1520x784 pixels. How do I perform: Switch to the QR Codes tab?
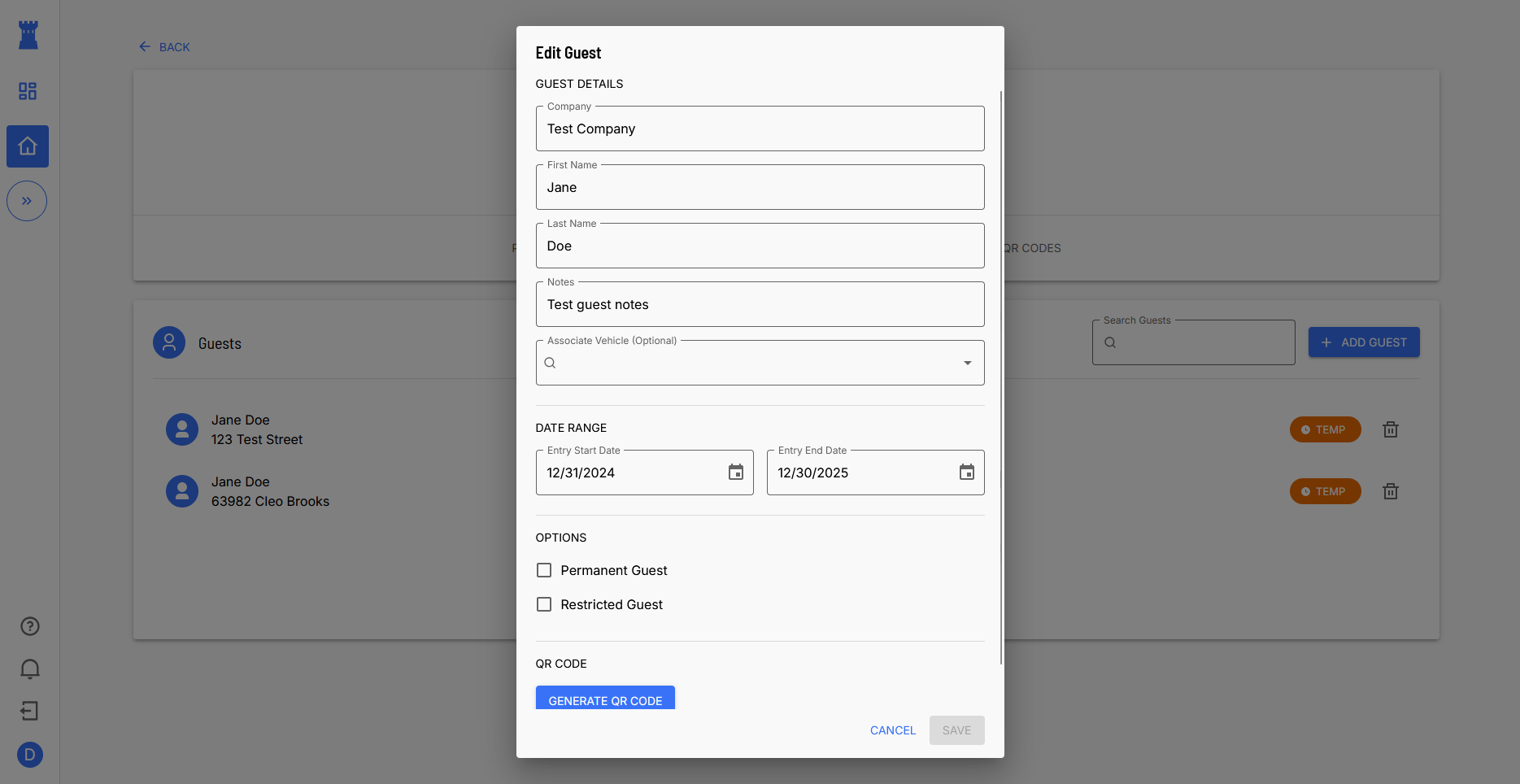click(1031, 248)
